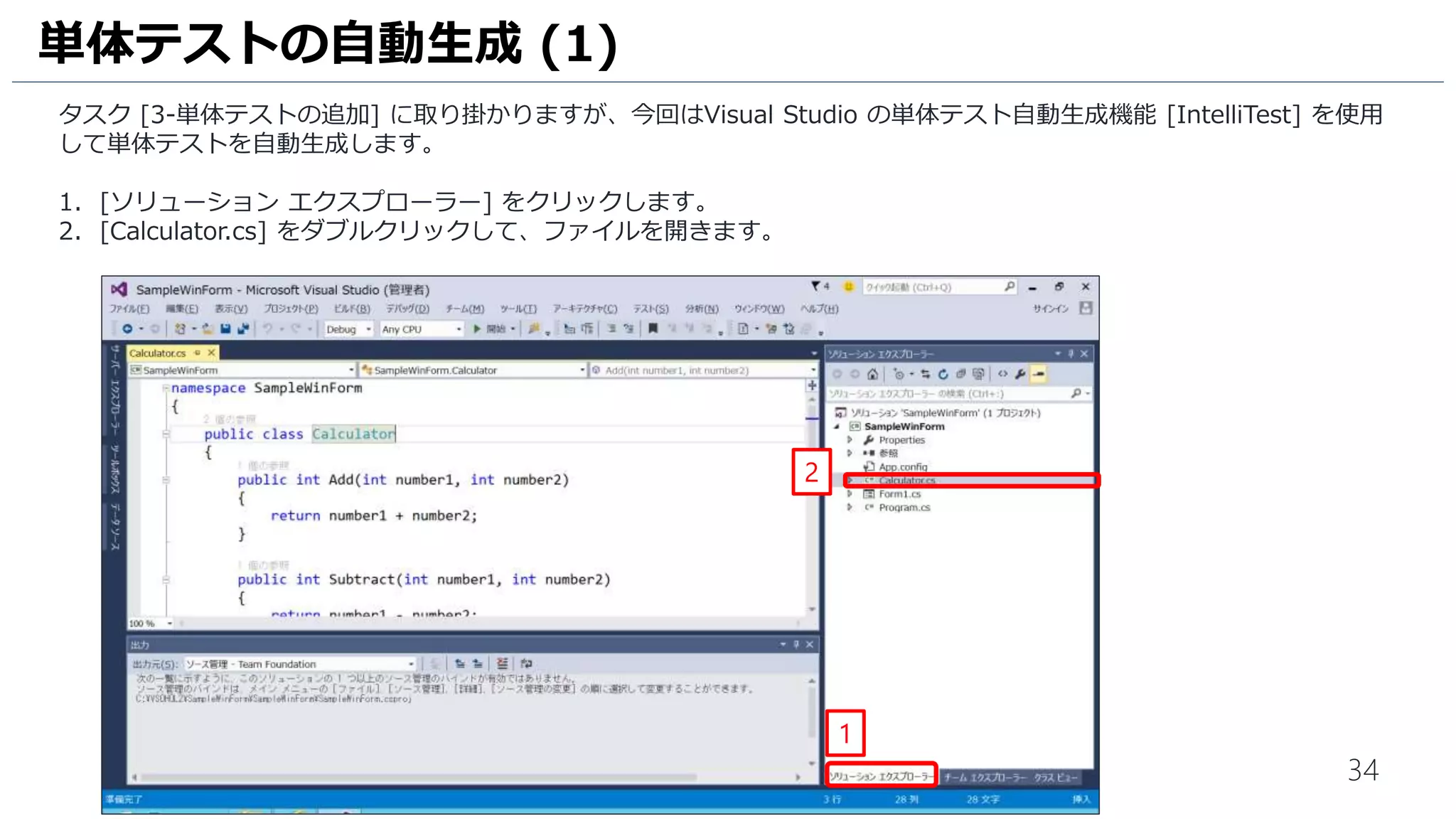Collapse the class Calculator outlining box
The width and height of the screenshot is (1456, 819).
click(x=166, y=434)
